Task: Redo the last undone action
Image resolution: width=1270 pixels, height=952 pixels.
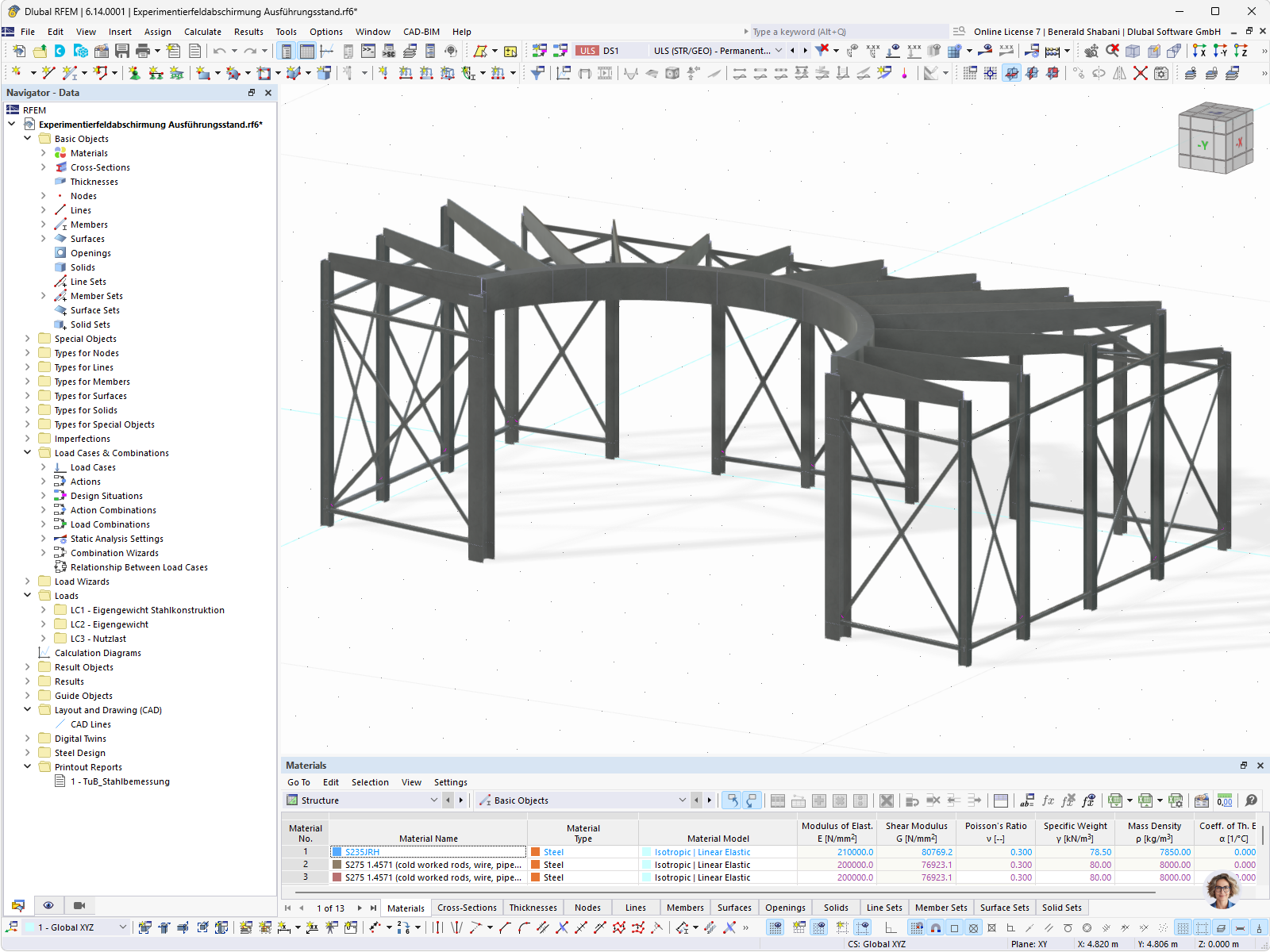Action: [250, 51]
